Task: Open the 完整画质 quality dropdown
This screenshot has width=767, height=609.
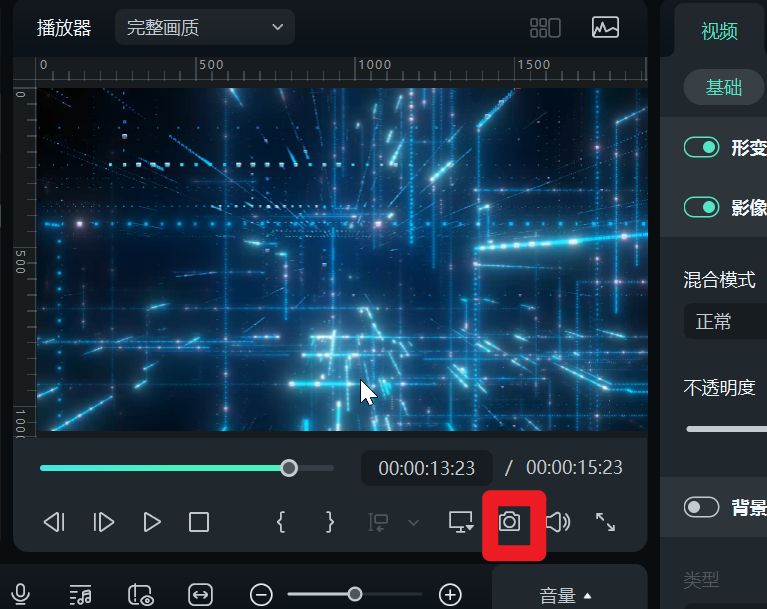Action: [x=205, y=27]
